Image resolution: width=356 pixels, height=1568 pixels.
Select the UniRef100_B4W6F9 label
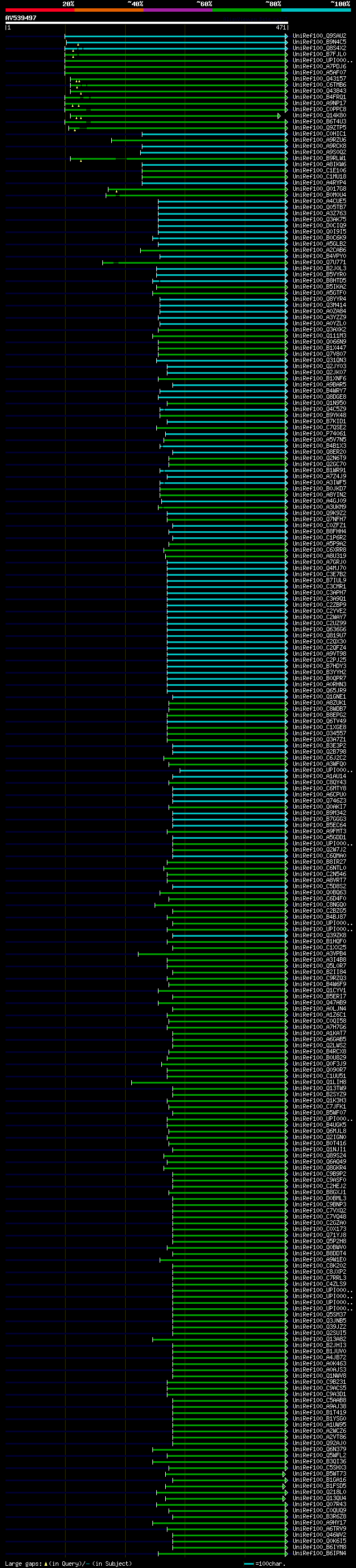pos(319,983)
